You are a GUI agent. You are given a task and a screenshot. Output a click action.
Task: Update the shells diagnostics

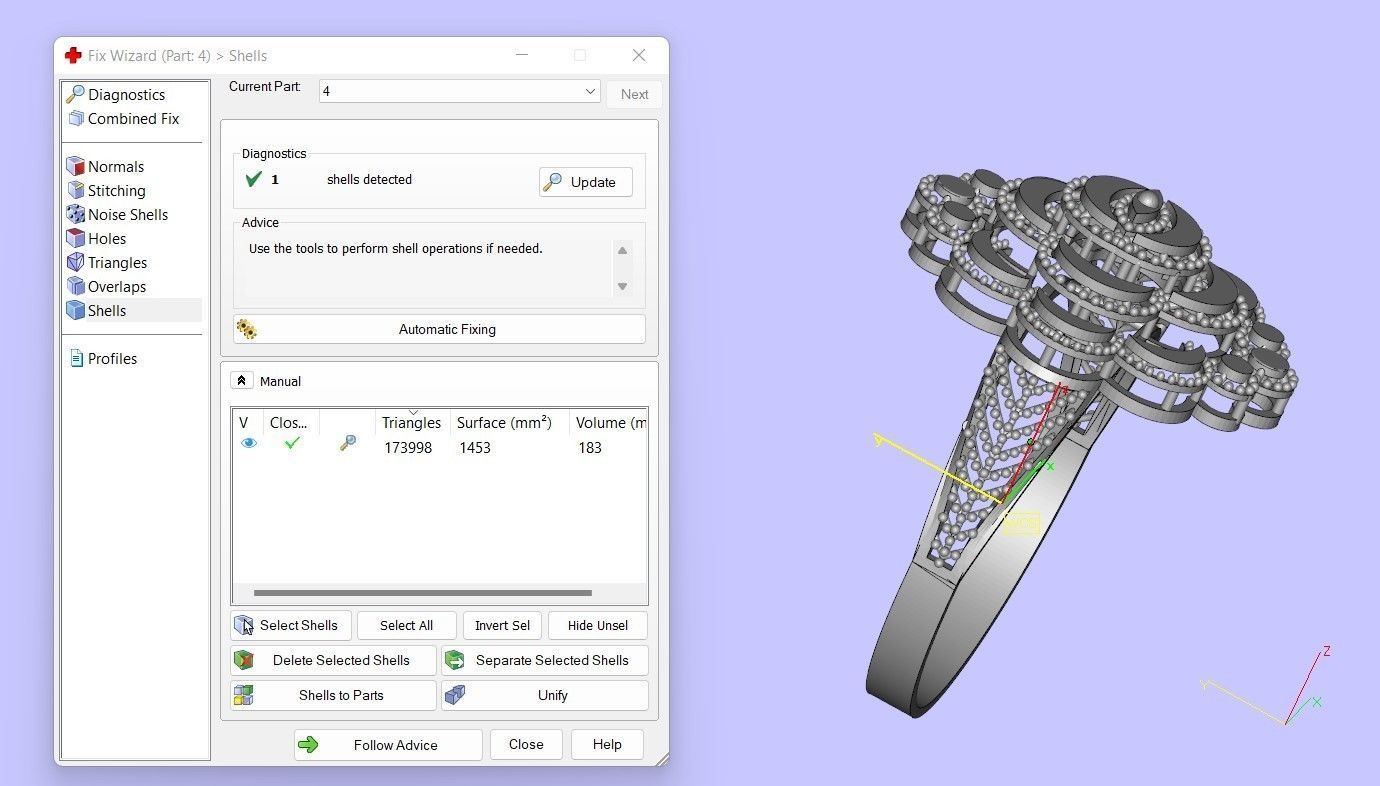pos(586,182)
